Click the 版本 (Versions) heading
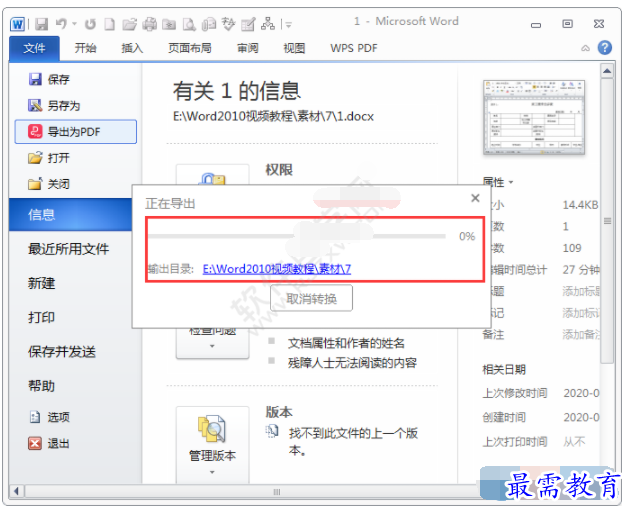629x517 pixels. [x=279, y=412]
